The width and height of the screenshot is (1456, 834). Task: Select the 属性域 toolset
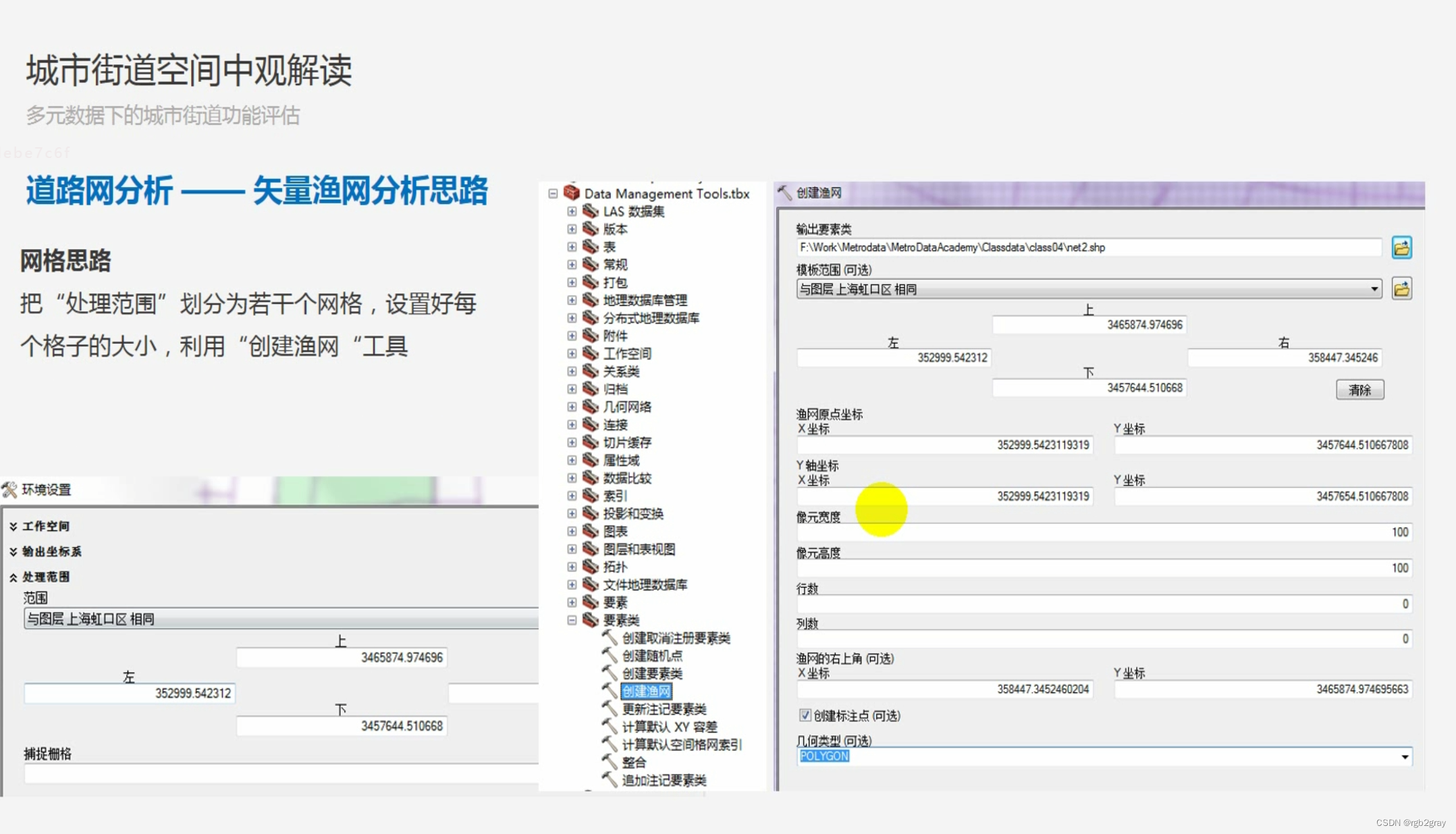point(621,460)
